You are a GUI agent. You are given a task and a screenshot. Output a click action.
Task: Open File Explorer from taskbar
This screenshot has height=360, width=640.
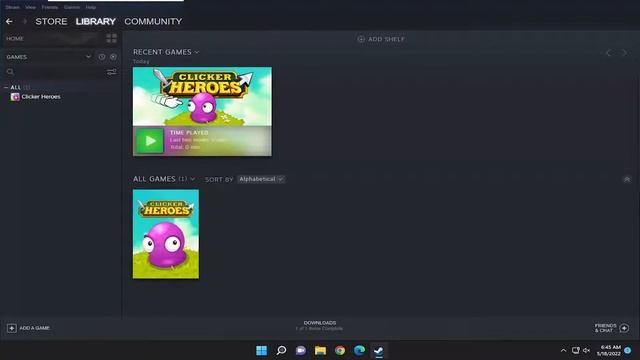point(320,350)
